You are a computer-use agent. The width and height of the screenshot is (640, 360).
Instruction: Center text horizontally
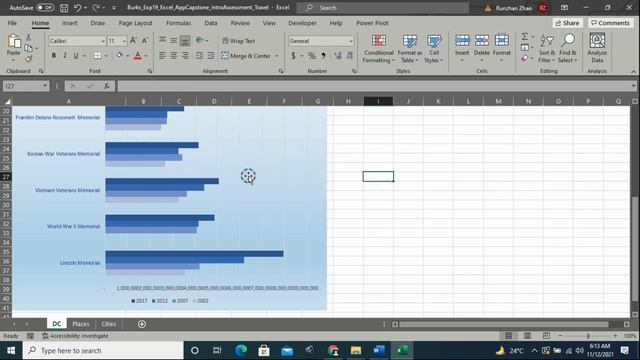(x=173, y=56)
